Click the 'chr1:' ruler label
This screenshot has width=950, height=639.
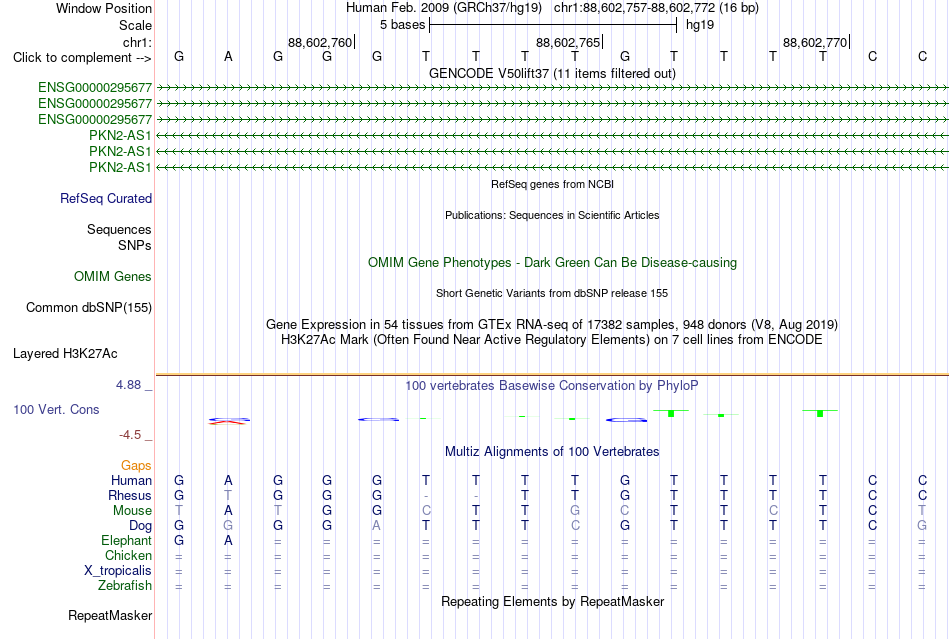point(137,42)
